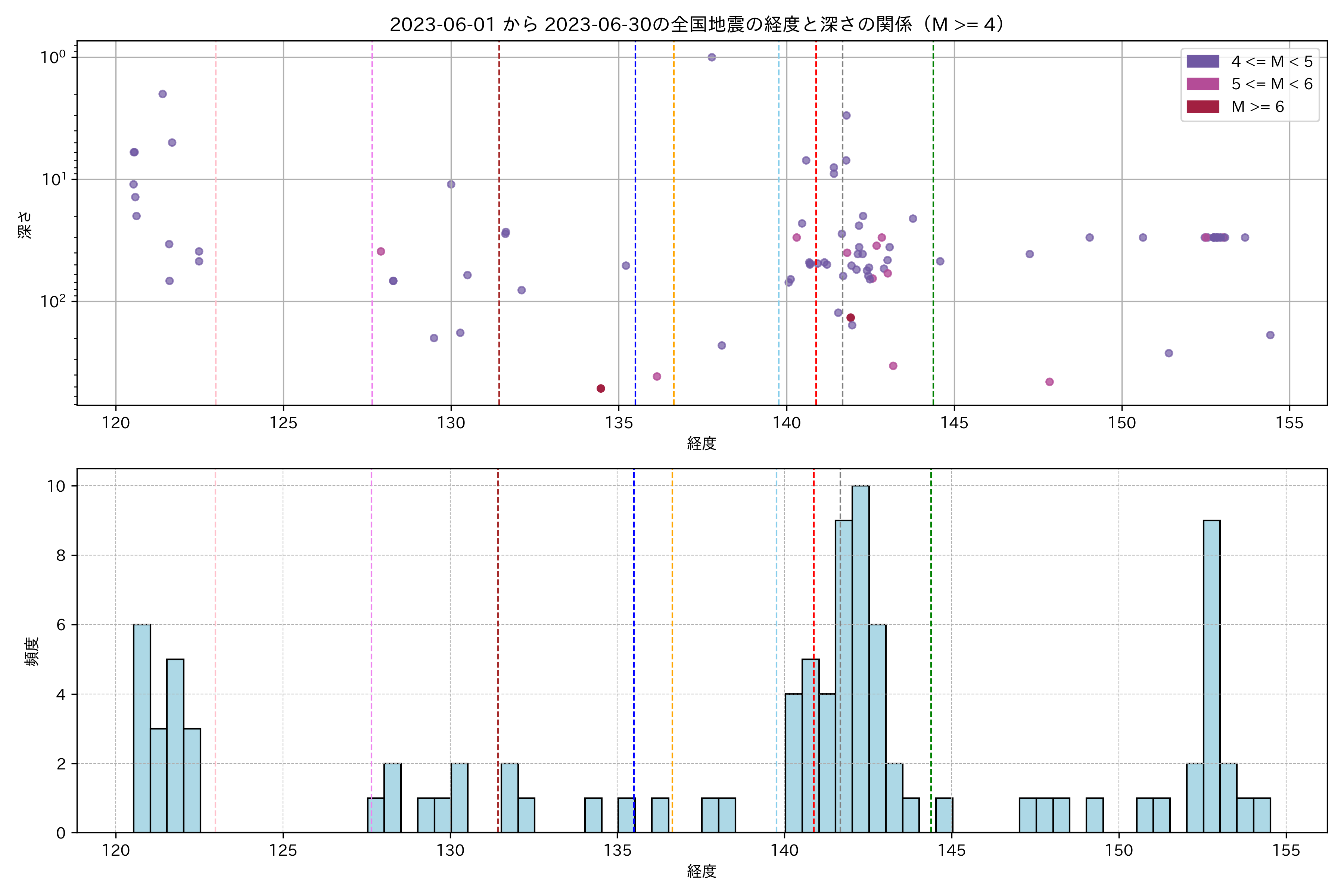The height and width of the screenshot is (896, 1344).
Task: Click the dark red point near longitude 142
Action: coord(850,318)
